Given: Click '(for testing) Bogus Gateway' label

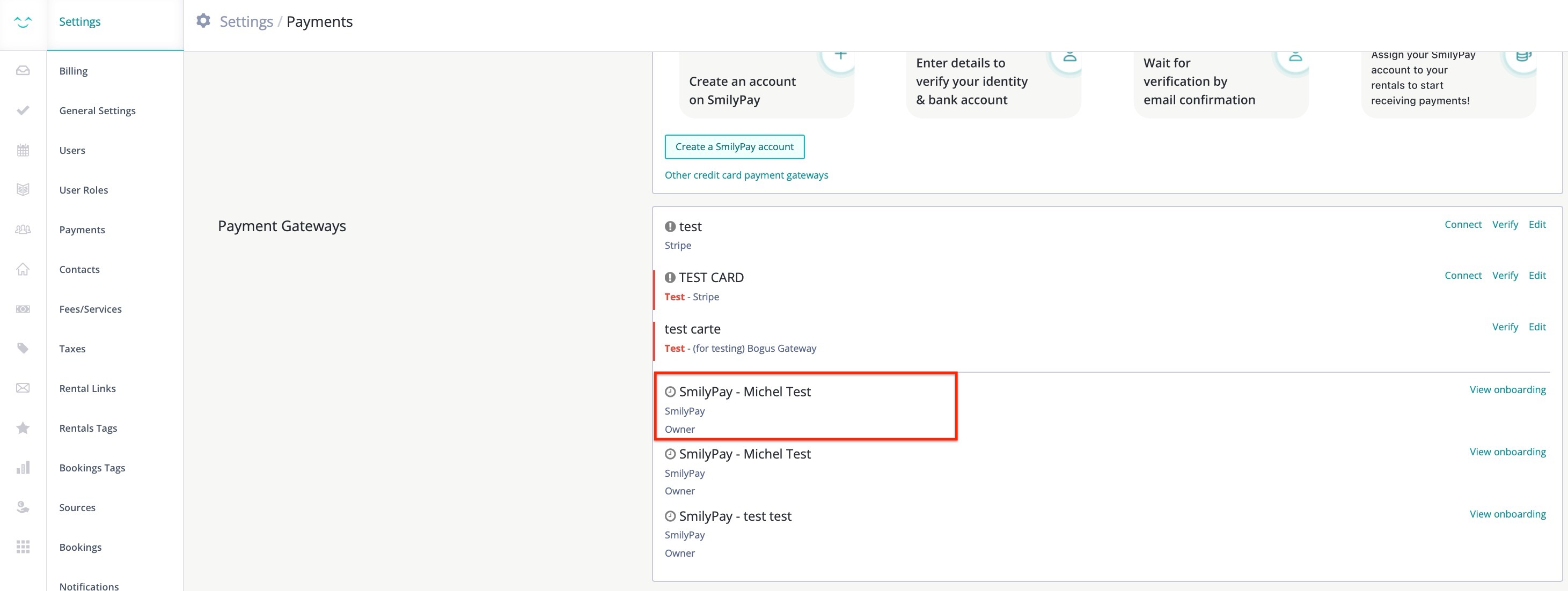Looking at the screenshot, I should pyautogui.click(x=754, y=349).
